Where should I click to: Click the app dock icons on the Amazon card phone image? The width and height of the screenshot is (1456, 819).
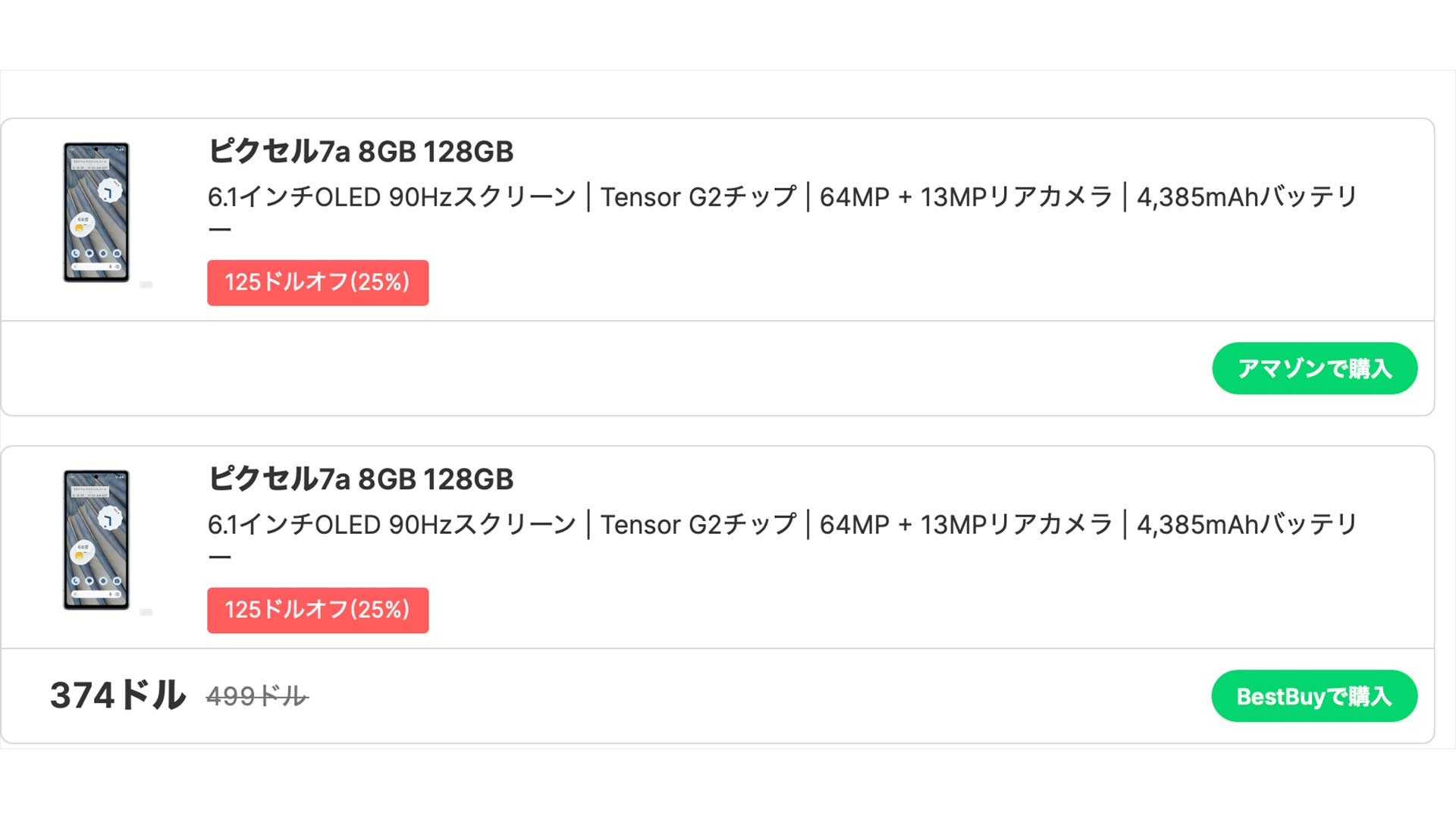[96, 253]
